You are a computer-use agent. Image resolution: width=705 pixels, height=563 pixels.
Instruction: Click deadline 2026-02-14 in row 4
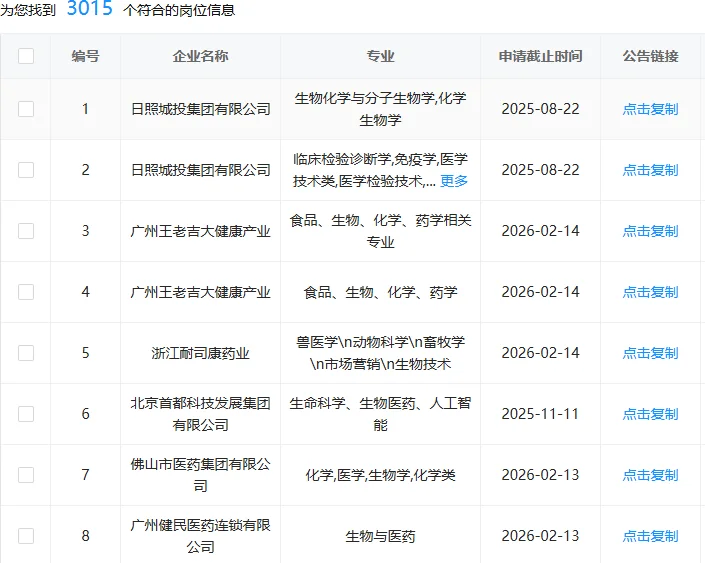pyautogui.click(x=540, y=292)
